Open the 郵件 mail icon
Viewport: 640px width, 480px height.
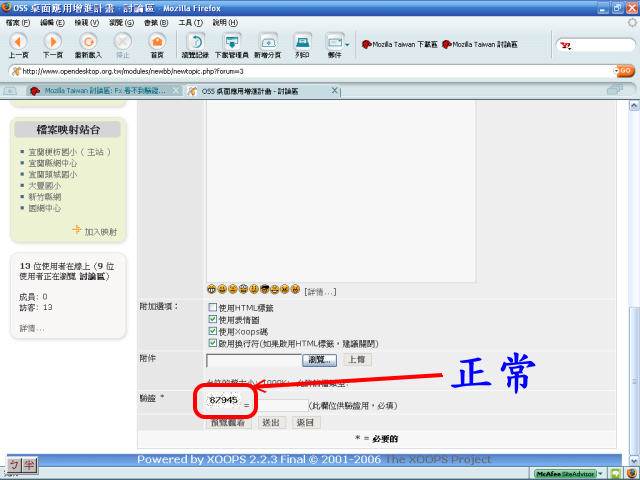click(x=335, y=42)
